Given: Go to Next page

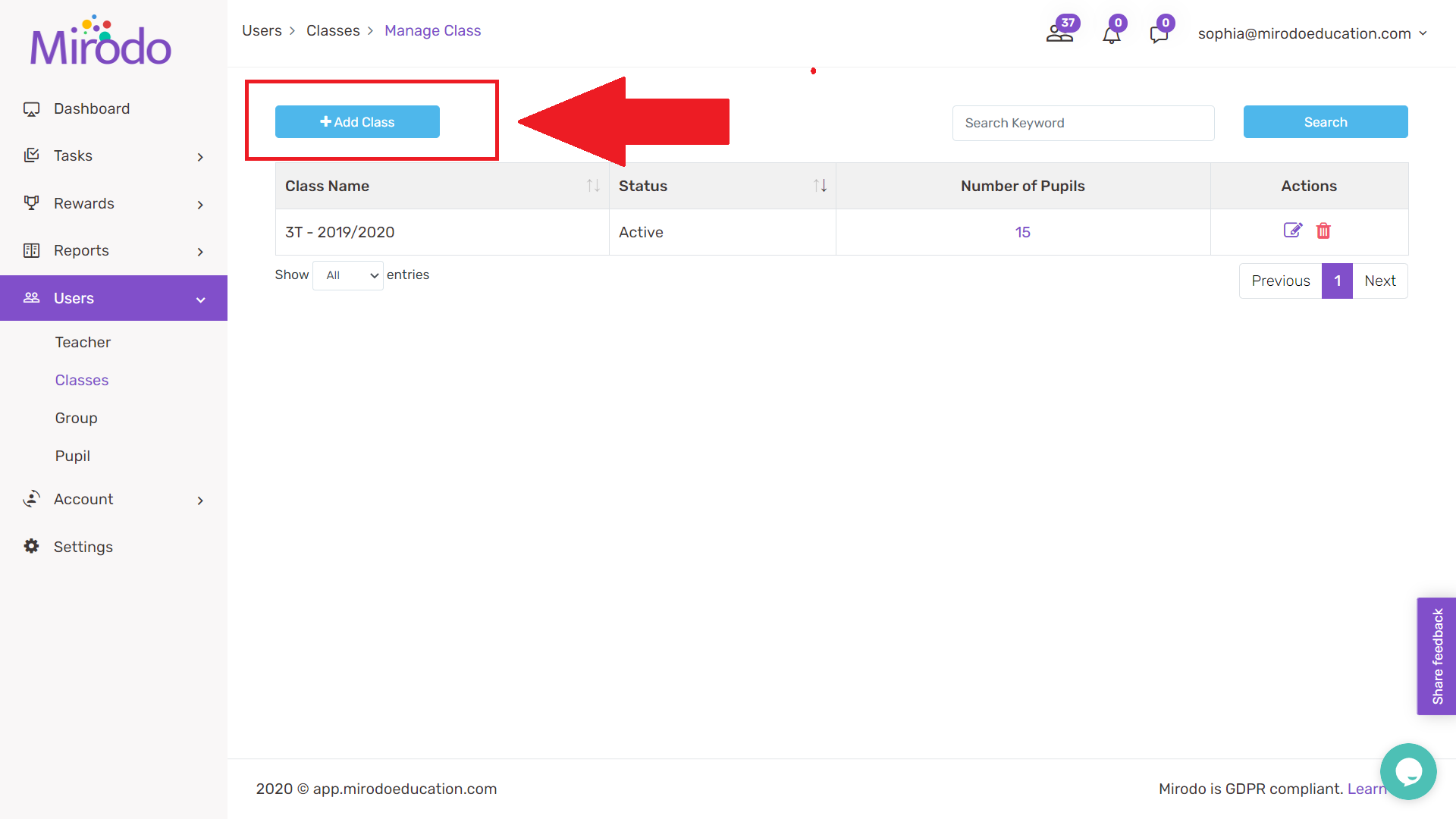Looking at the screenshot, I should click(x=1380, y=281).
